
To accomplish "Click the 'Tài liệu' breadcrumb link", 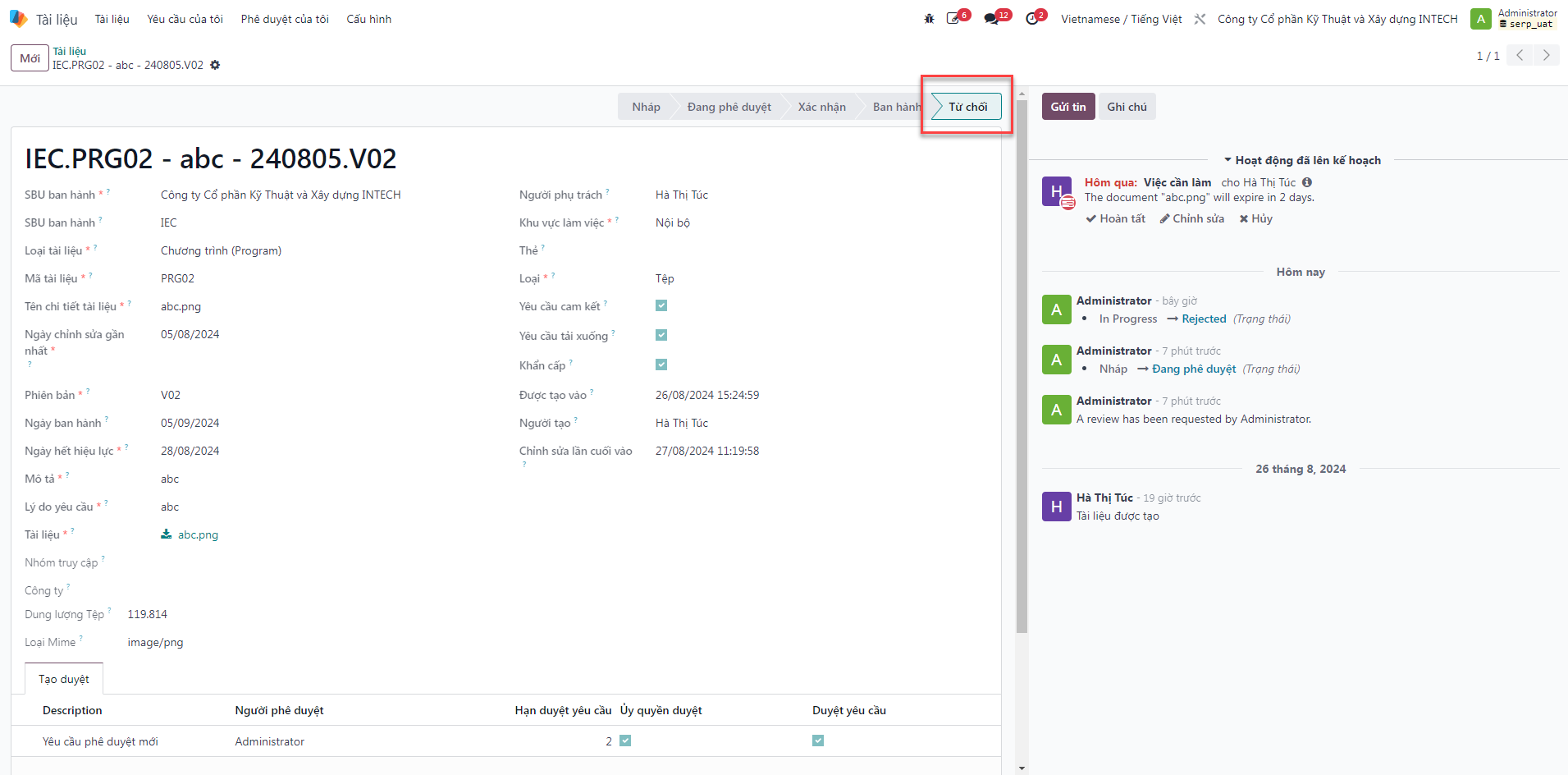I will pyautogui.click(x=70, y=51).
